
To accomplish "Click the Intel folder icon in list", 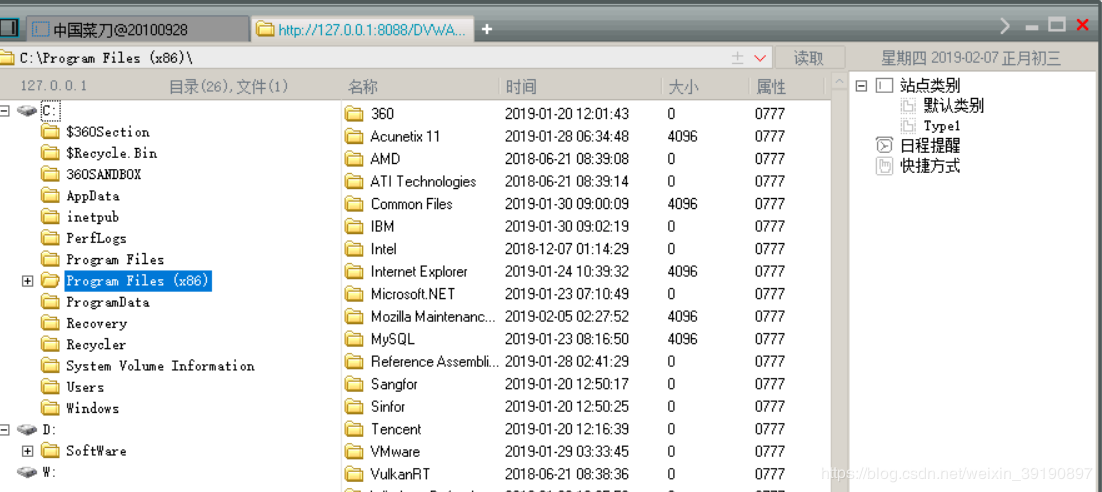I will tap(354, 249).
